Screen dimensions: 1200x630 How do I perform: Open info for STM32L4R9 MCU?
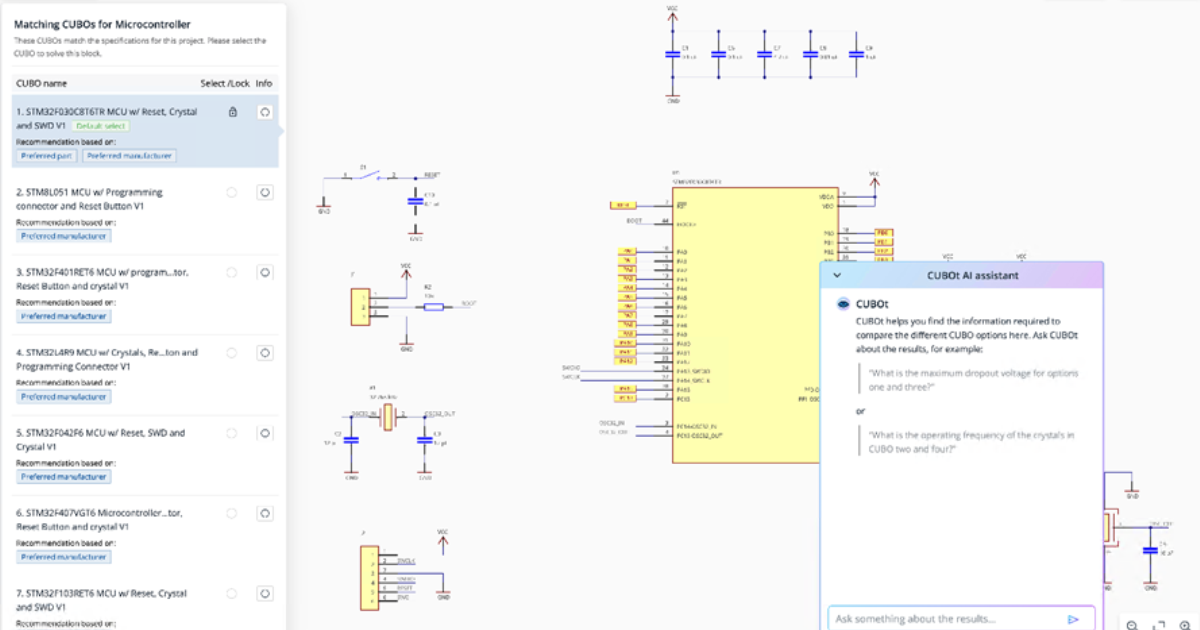(265, 352)
